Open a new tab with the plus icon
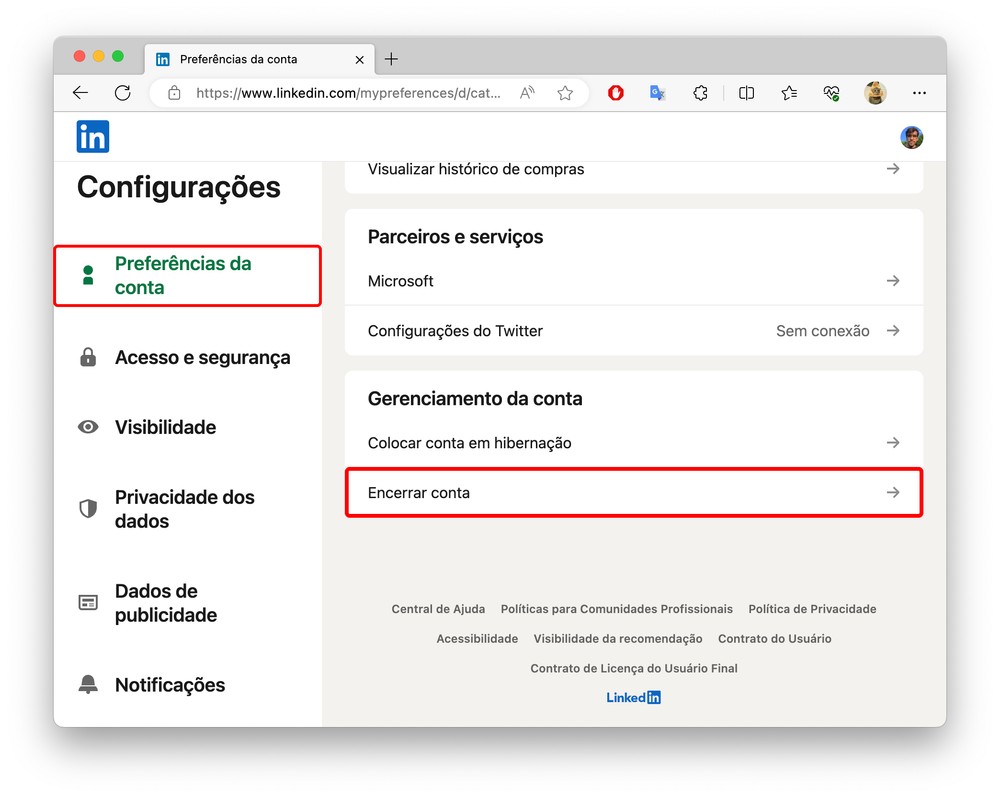The width and height of the screenshot is (1000, 798). tap(392, 59)
